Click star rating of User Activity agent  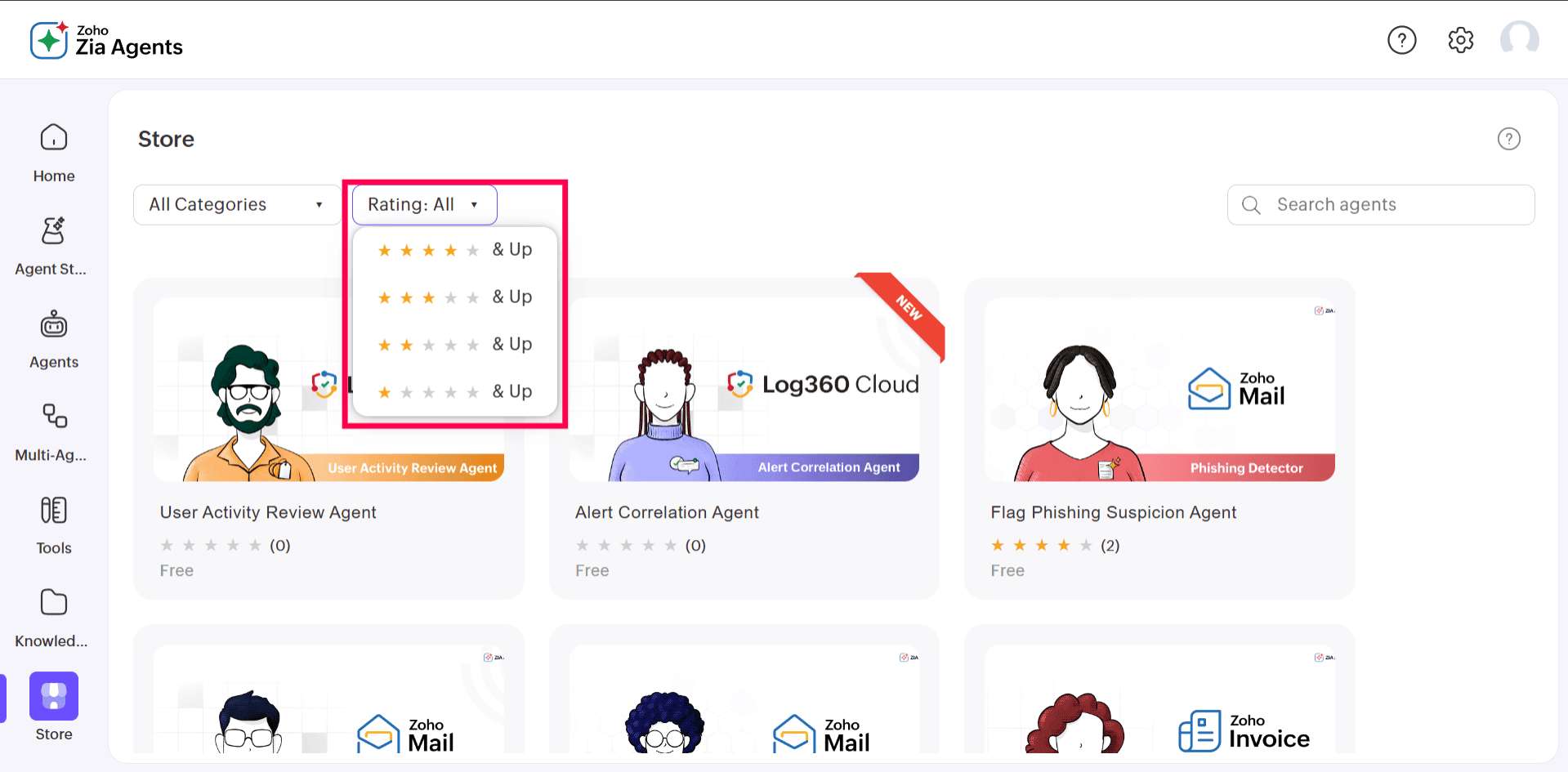pos(211,545)
